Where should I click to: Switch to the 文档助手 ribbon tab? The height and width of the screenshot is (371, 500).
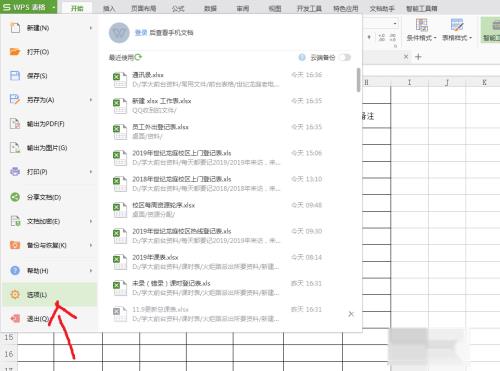click(382, 8)
